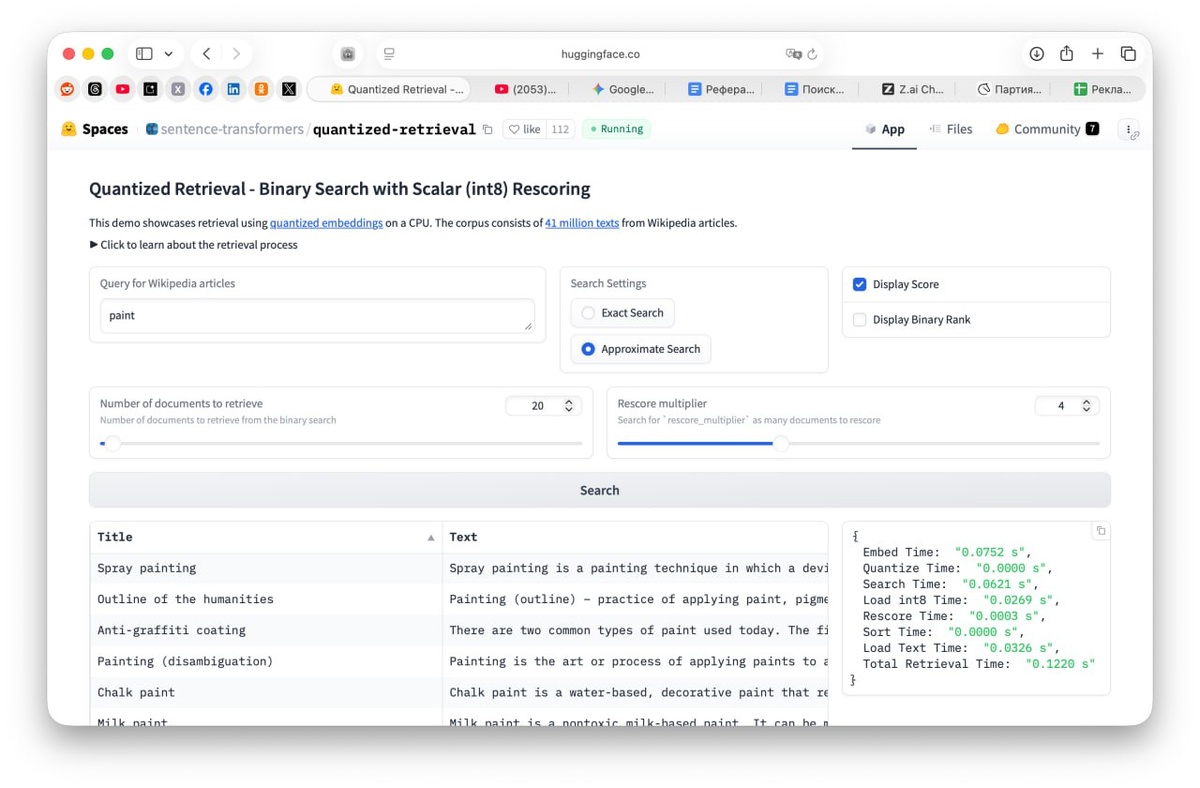Click the Running status badge
The height and width of the screenshot is (788, 1200).
[x=616, y=129]
